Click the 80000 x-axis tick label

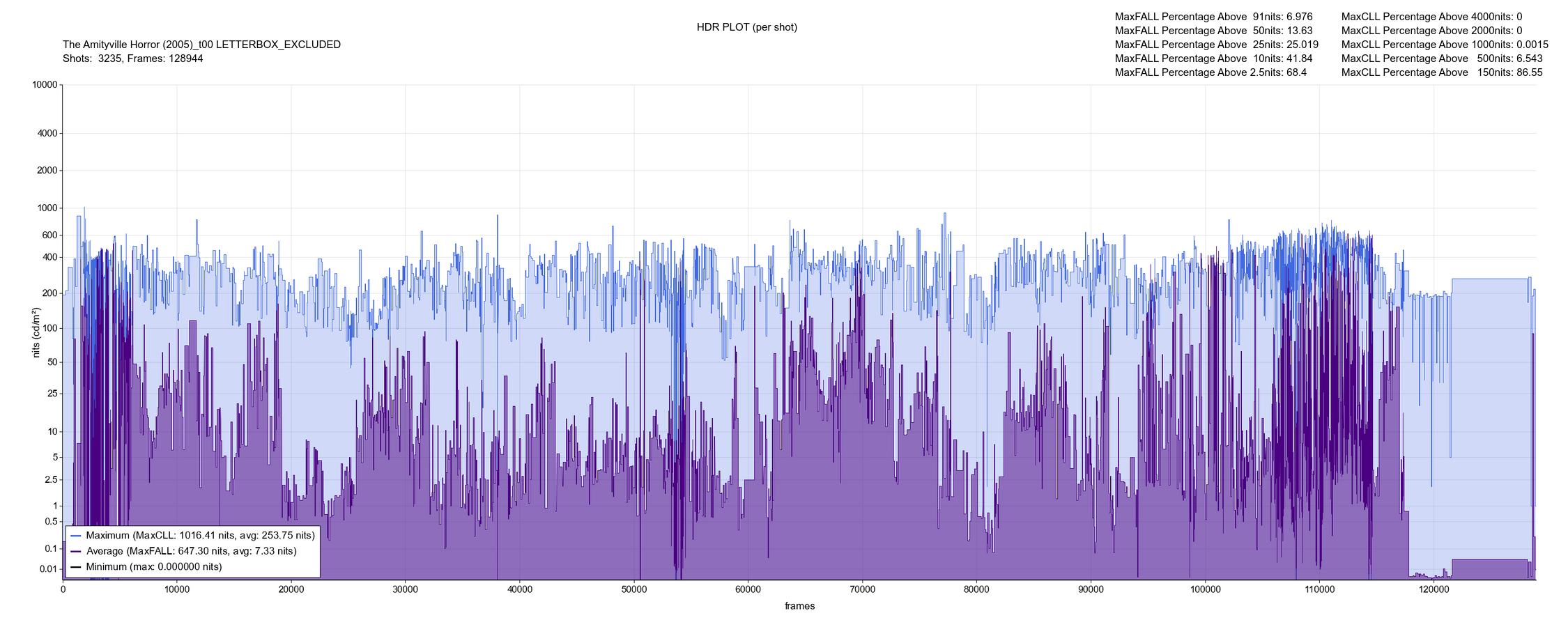[x=976, y=590]
